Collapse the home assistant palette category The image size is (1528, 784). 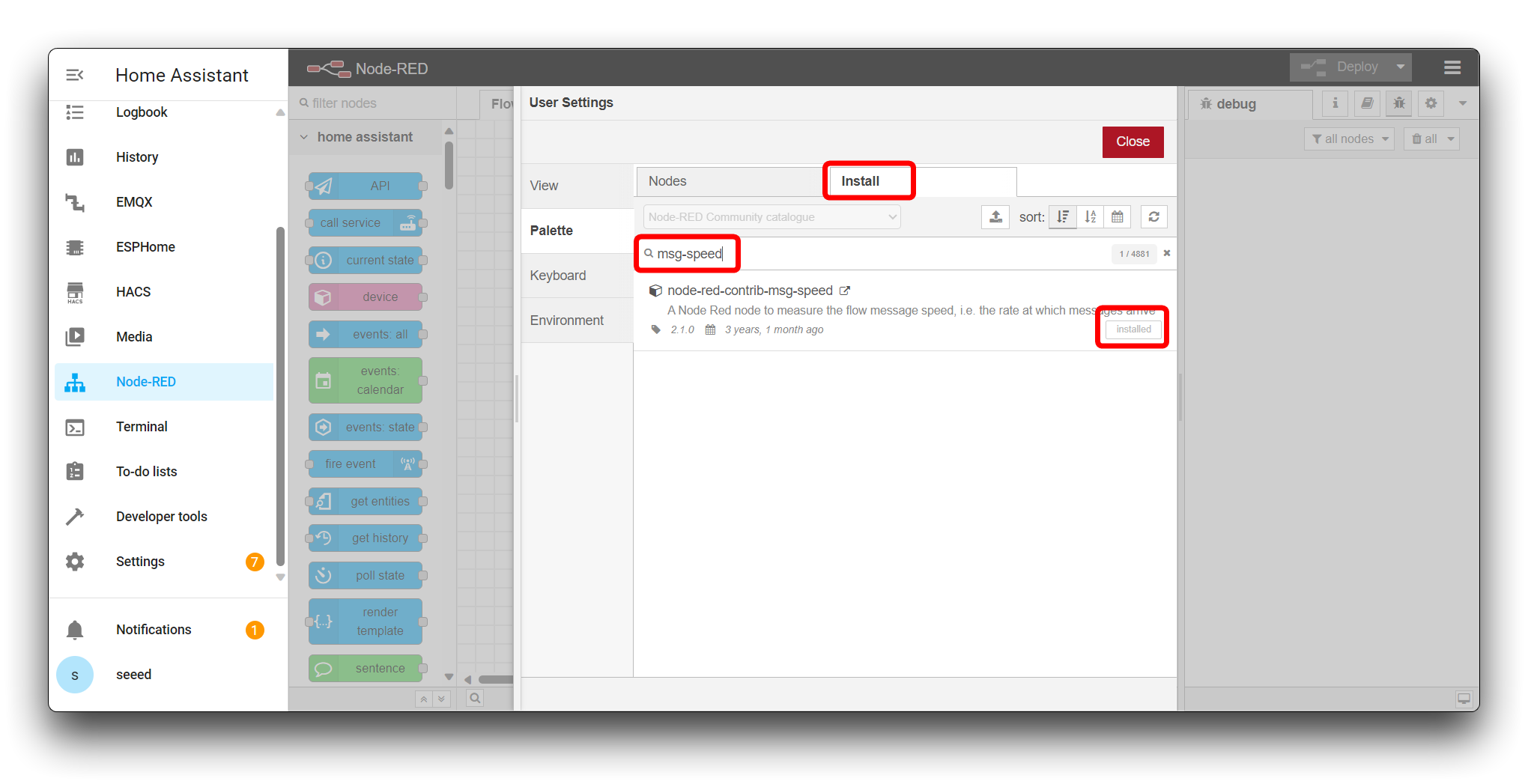pos(365,137)
